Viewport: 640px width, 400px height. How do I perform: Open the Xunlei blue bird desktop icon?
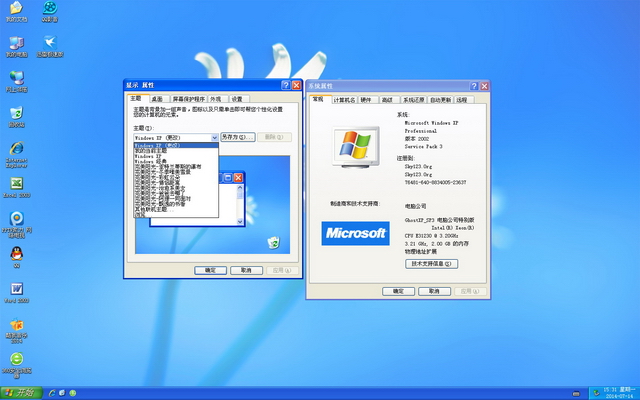pos(50,46)
